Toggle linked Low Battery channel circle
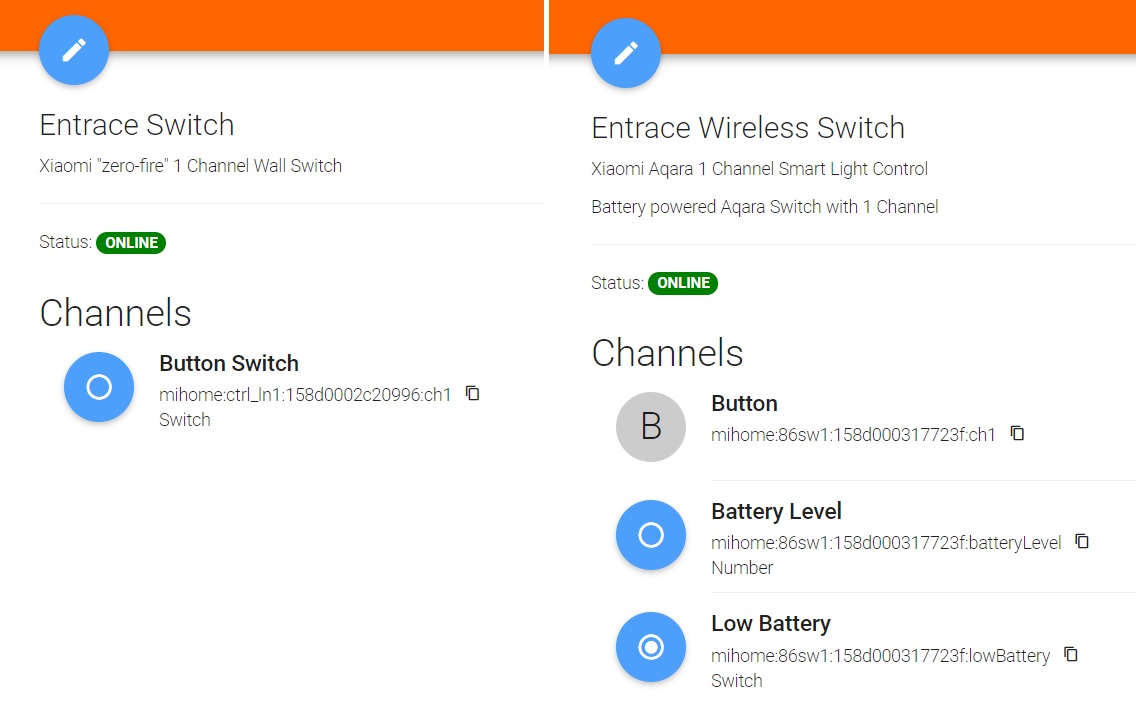 [x=651, y=647]
